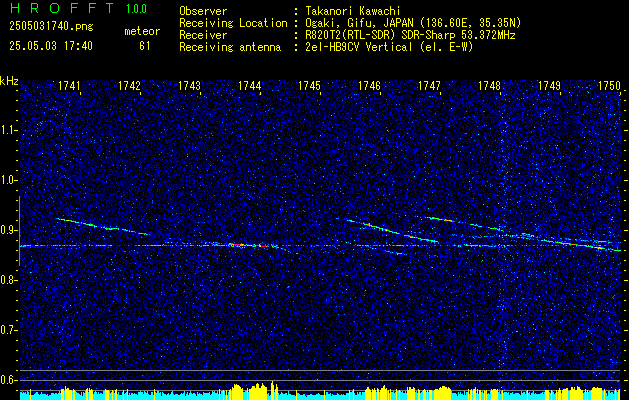Click the HROFFT program title text

[x=61, y=8]
